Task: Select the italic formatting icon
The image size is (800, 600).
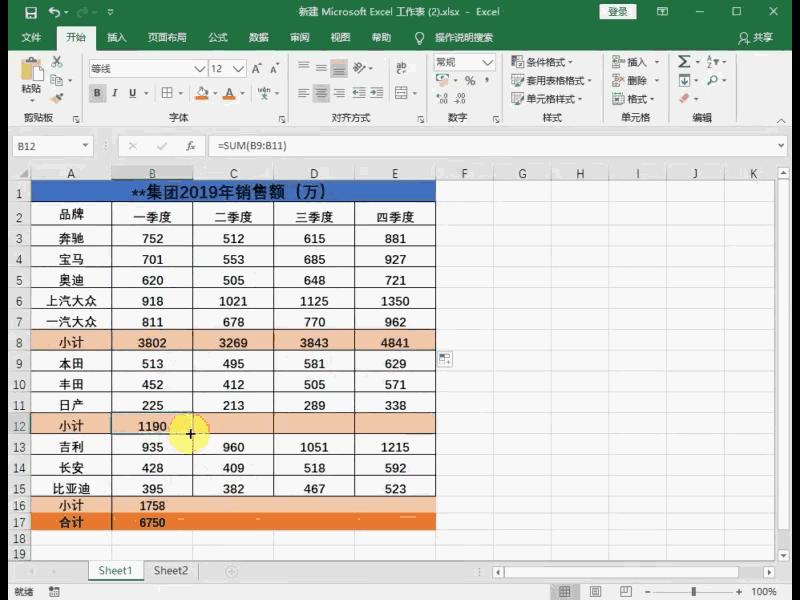Action: pyautogui.click(x=115, y=92)
